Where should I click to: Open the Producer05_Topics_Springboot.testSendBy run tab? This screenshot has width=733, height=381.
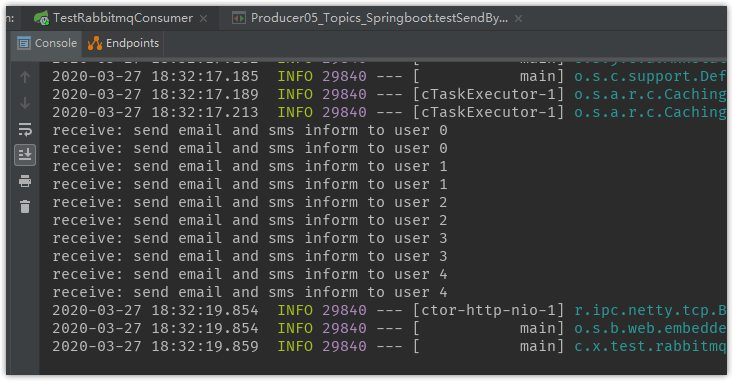tap(379, 18)
